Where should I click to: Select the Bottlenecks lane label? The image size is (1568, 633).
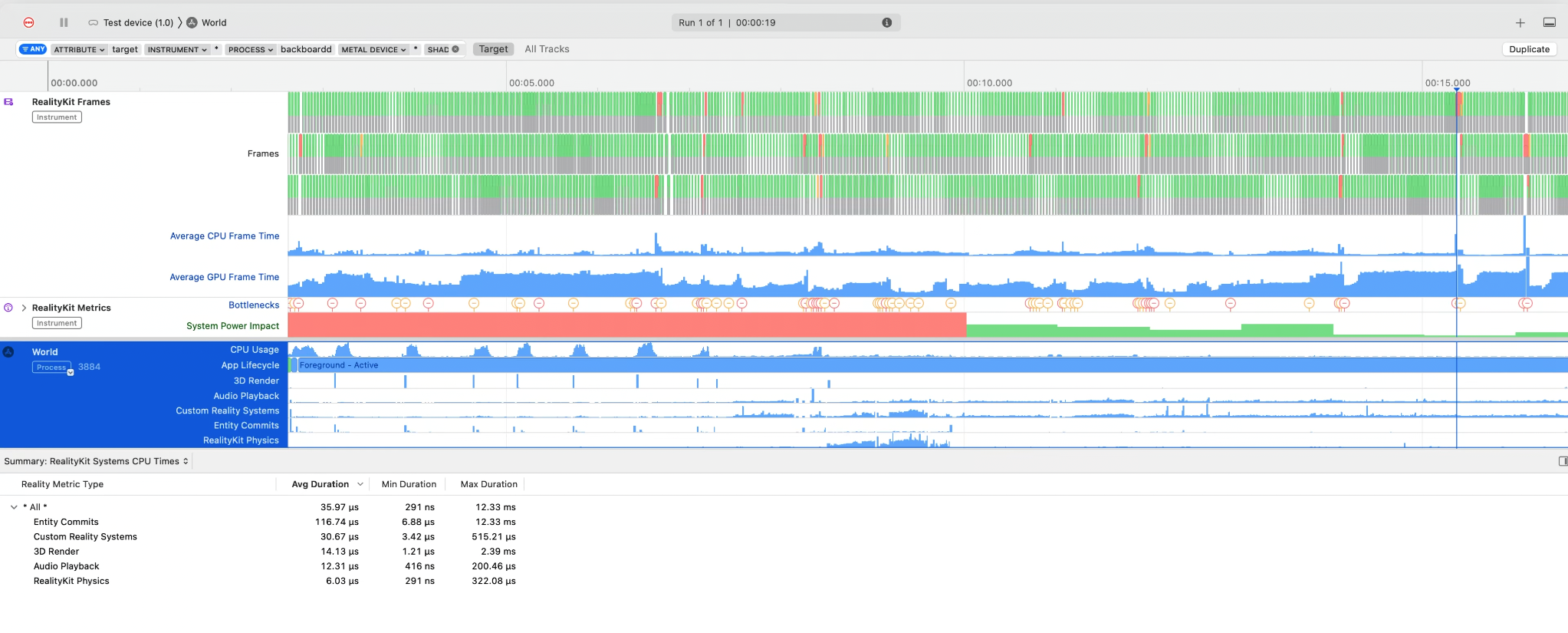(x=254, y=305)
